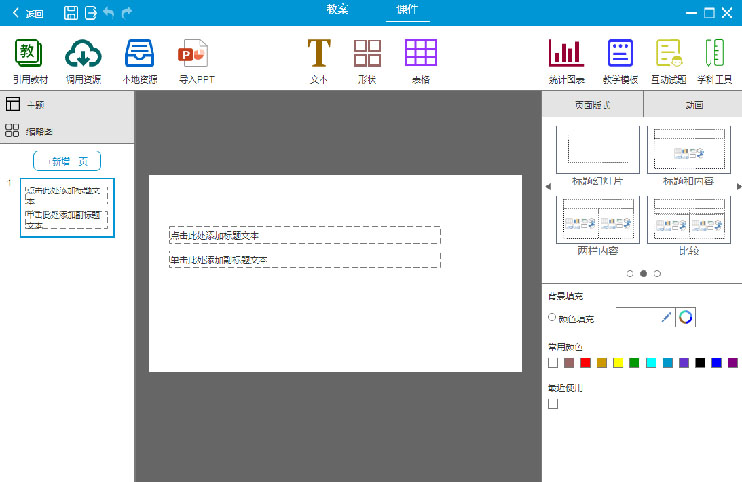The height and width of the screenshot is (482, 742).
Task: Select the solid color fill radio button
Action: (x=552, y=318)
